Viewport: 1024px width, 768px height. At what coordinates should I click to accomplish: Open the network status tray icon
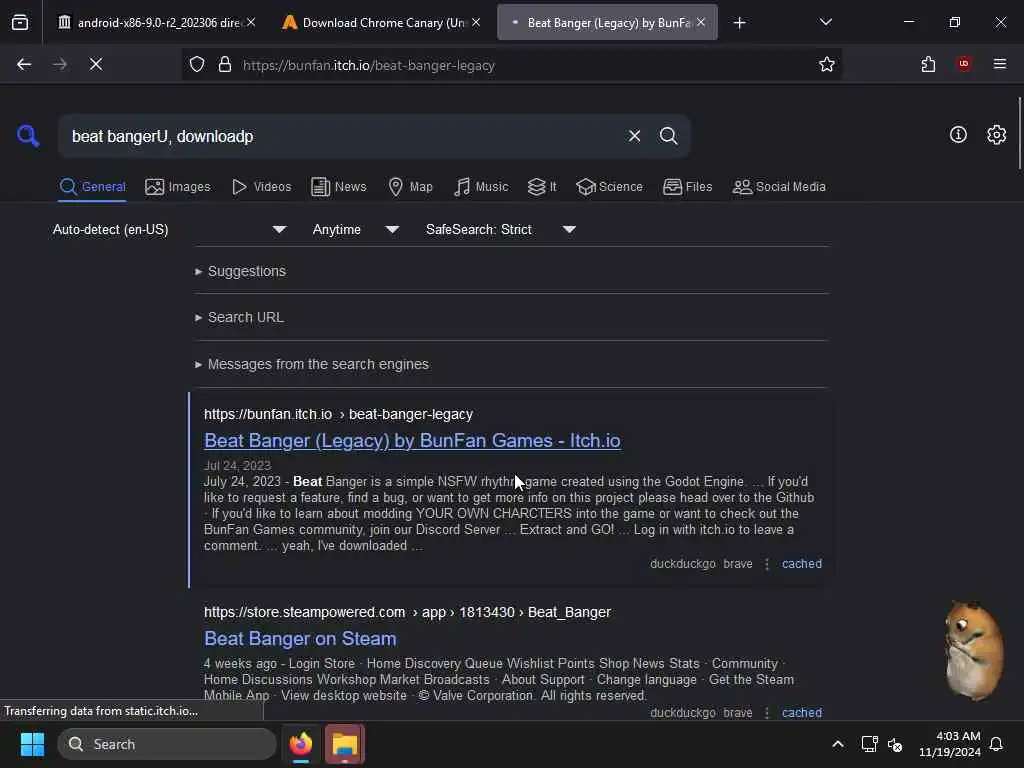869,744
